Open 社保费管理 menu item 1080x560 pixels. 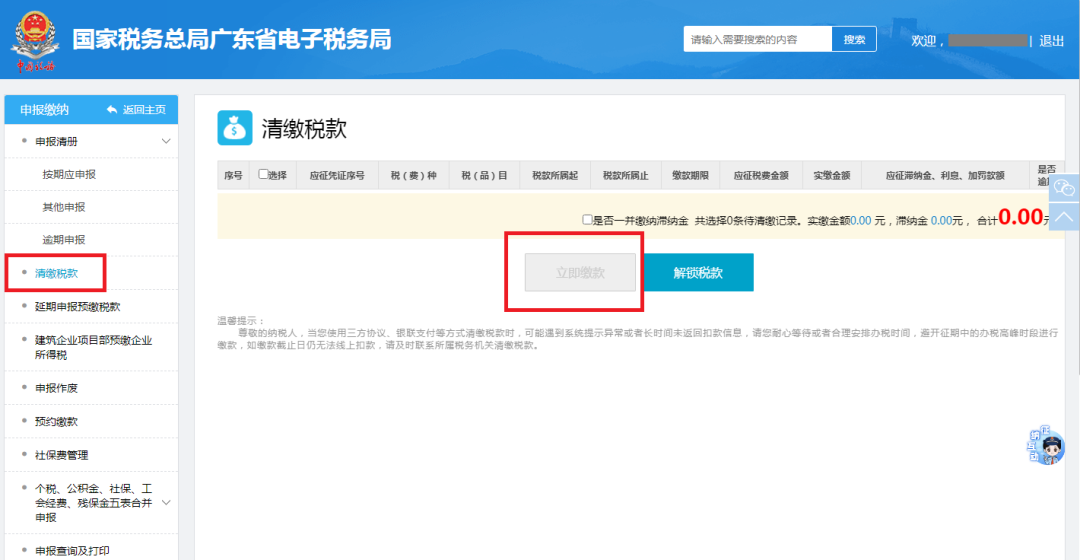click(61, 455)
